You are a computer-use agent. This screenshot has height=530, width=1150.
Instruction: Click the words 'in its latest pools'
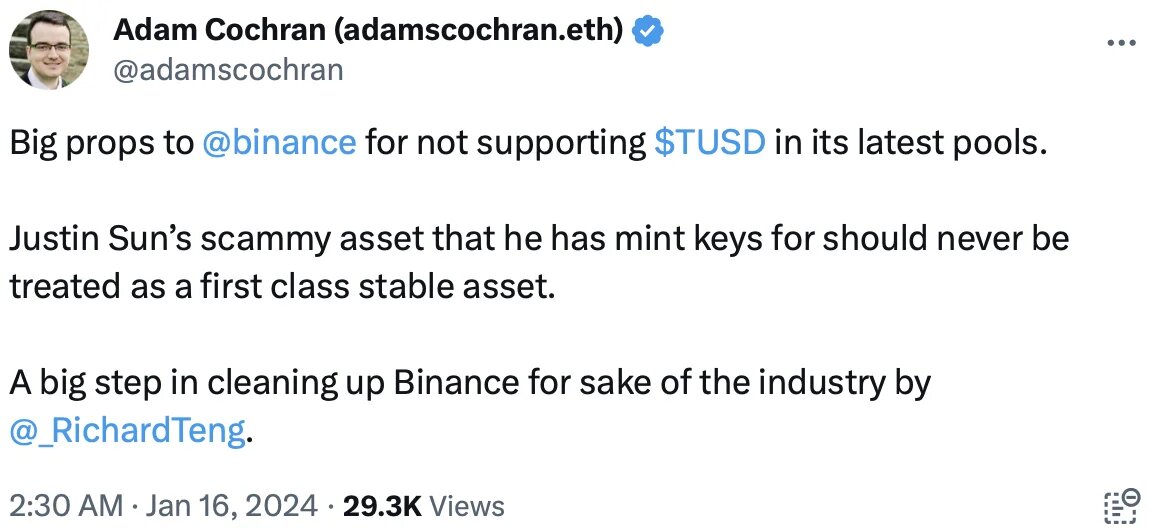[x=908, y=141]
